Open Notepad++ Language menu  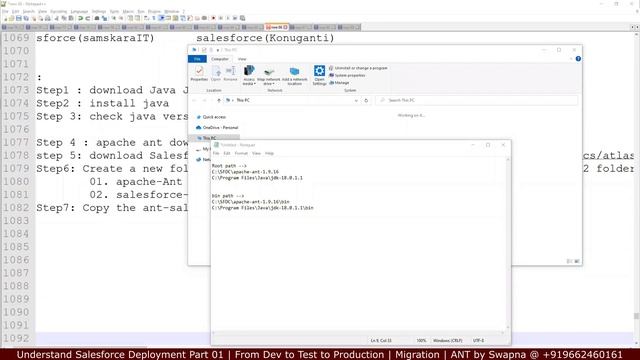[79, 11]
